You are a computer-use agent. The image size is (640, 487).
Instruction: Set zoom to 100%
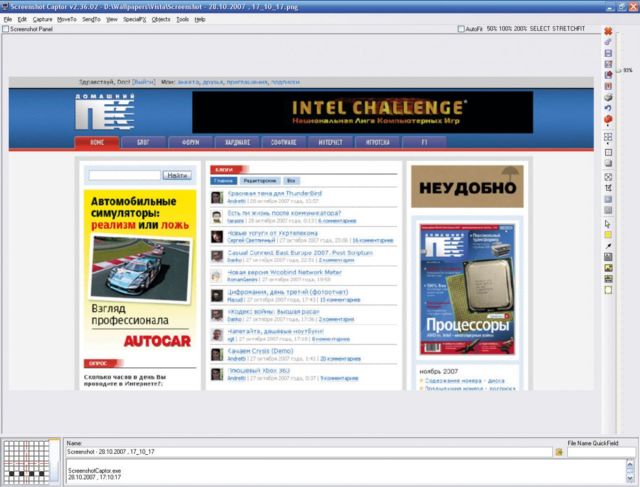pyautogui.click(x=505, y=29)
